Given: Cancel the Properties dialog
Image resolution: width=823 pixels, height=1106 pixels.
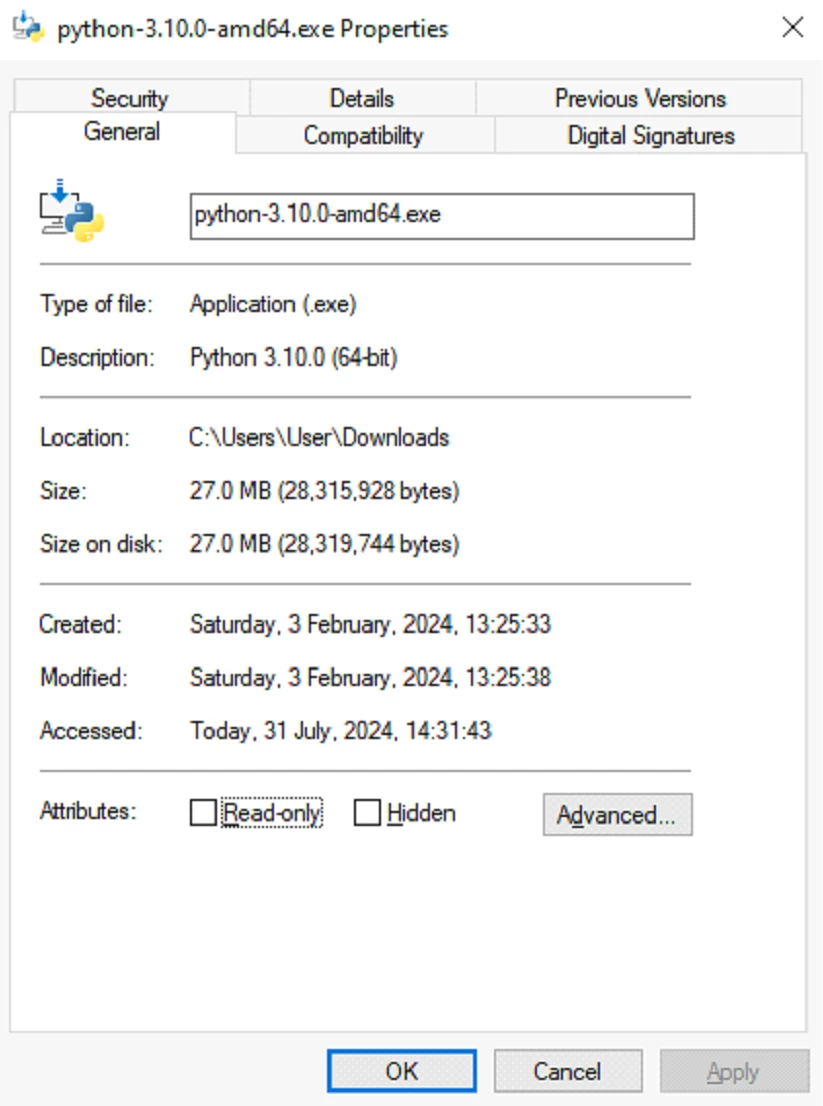Looking at the screenshot, I should tap(567, 1071).
